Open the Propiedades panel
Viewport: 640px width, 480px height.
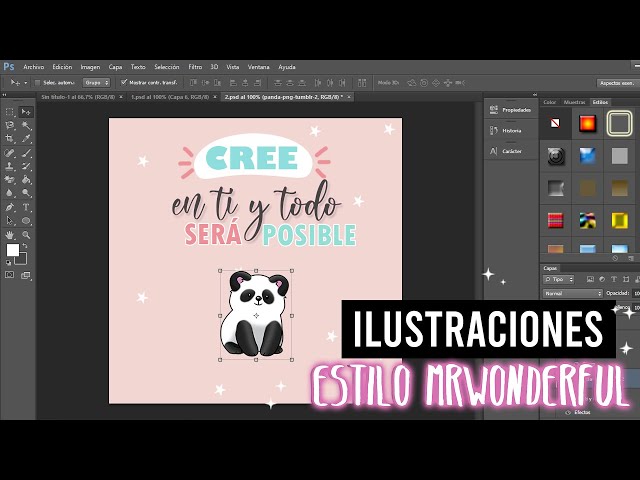[511, 110]
